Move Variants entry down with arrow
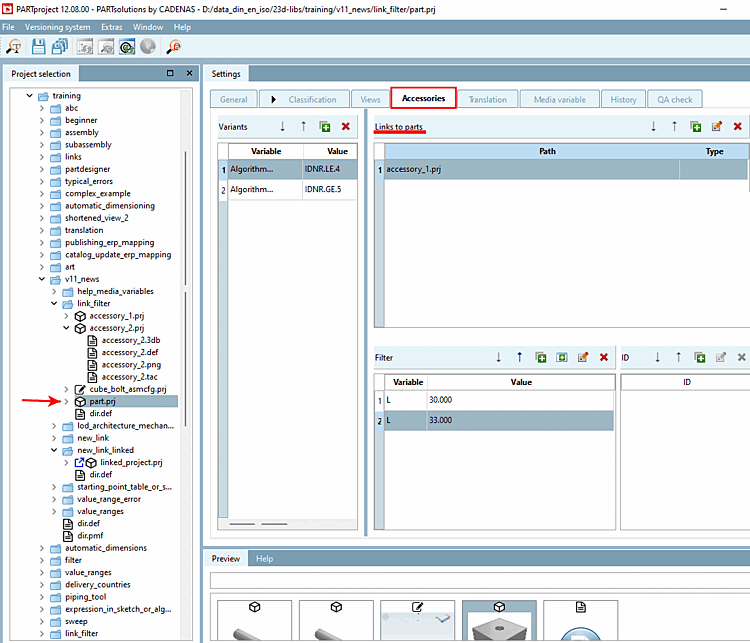This screenshot has width=750, height=643. 282,127
